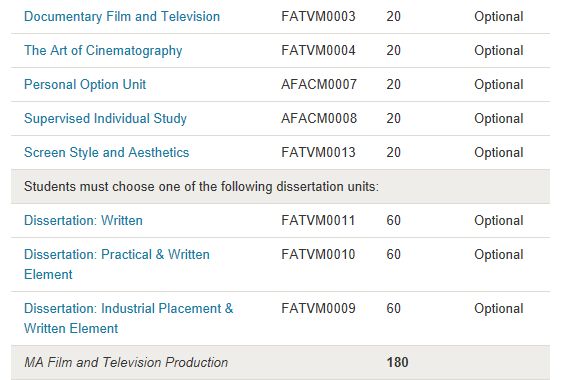Open Supervised Individual Study unit link
The image size is (584, 380).
point(105,119)
